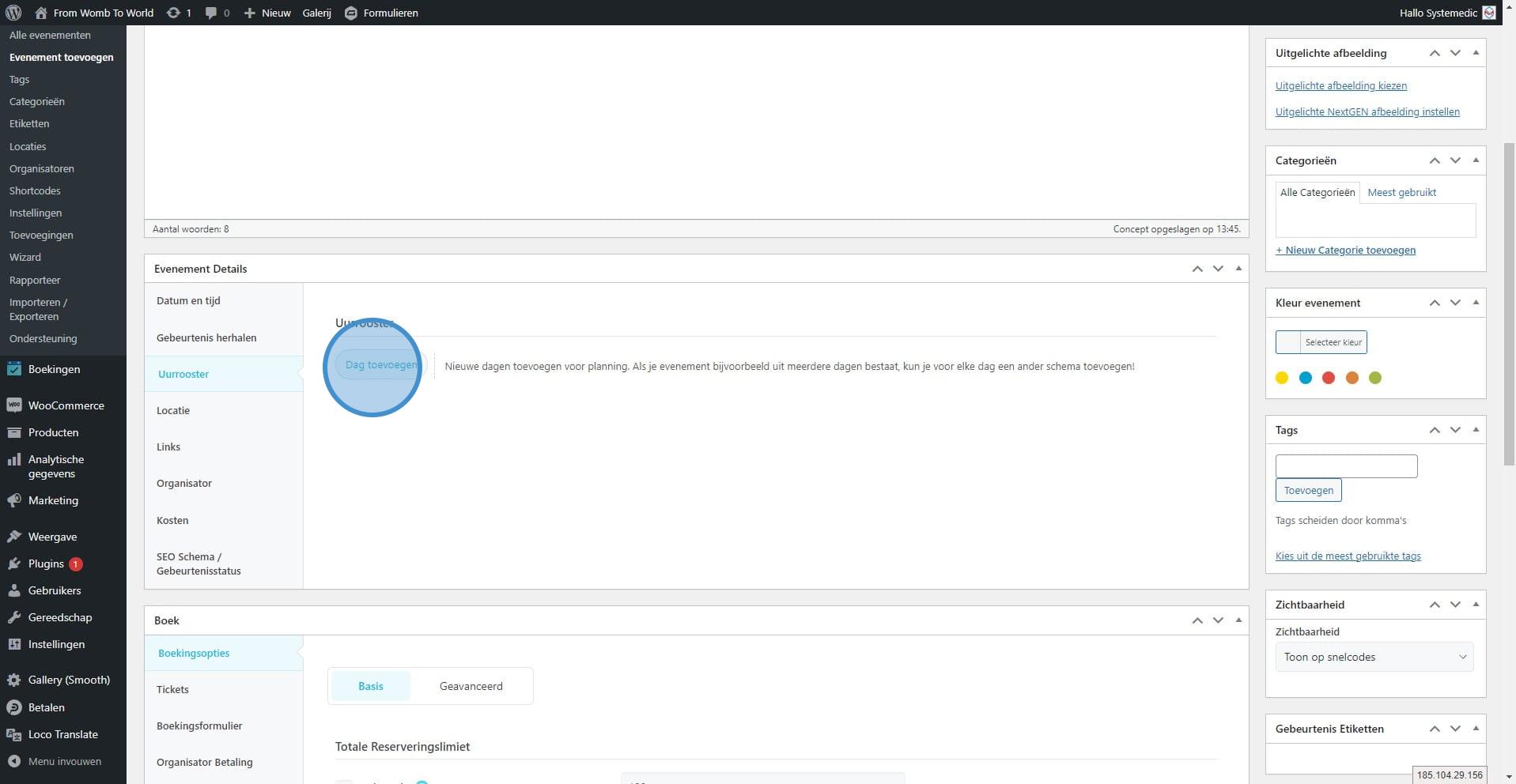1516x784 pixels.
Task: Open the Zichtbaarheid dropdown
Action: pos(1374,657)
